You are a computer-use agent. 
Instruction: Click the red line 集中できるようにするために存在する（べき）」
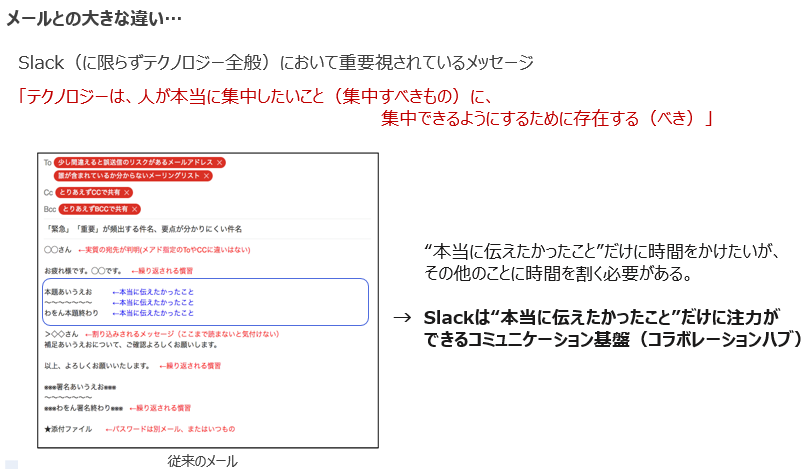[548, 118]
